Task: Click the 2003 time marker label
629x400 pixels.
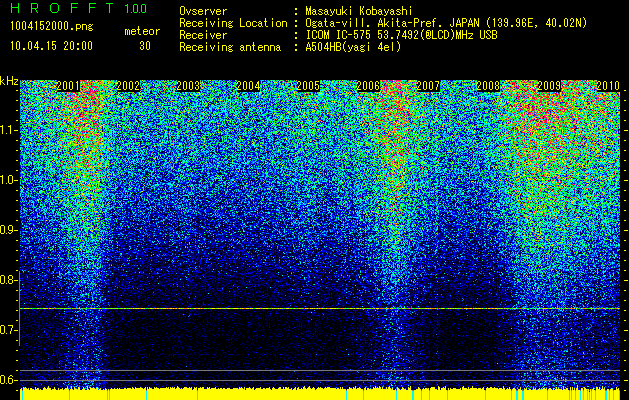Action: coord(188,86)
